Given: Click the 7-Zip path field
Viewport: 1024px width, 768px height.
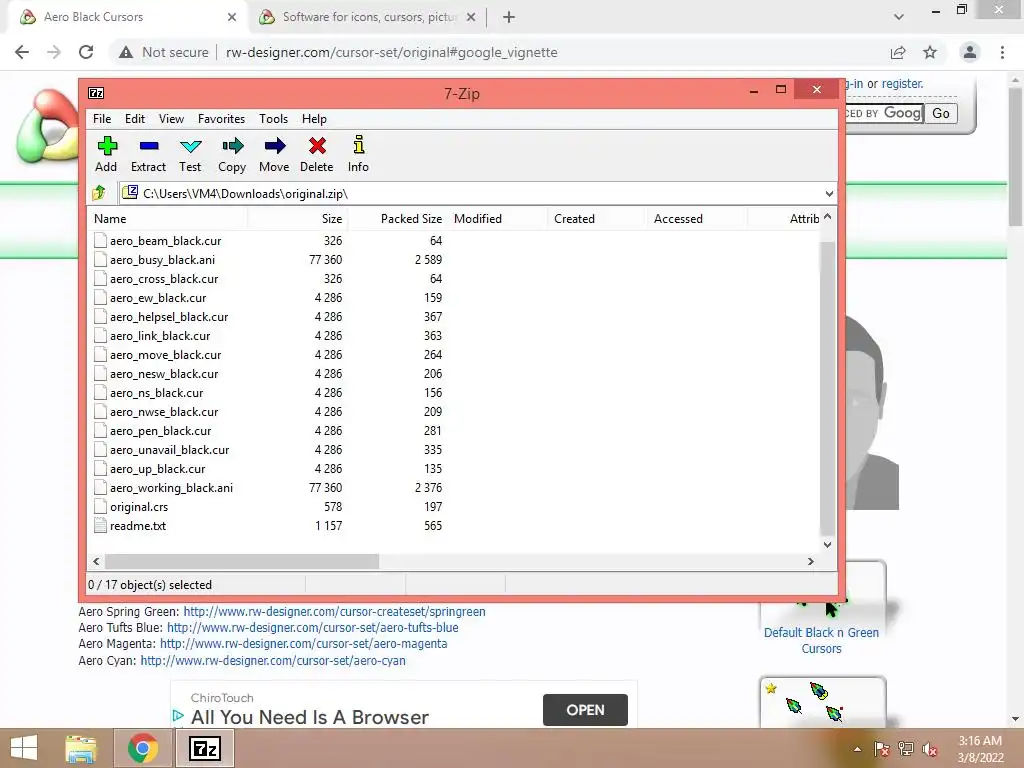Looking at the screenshot, I should [477, 193].
